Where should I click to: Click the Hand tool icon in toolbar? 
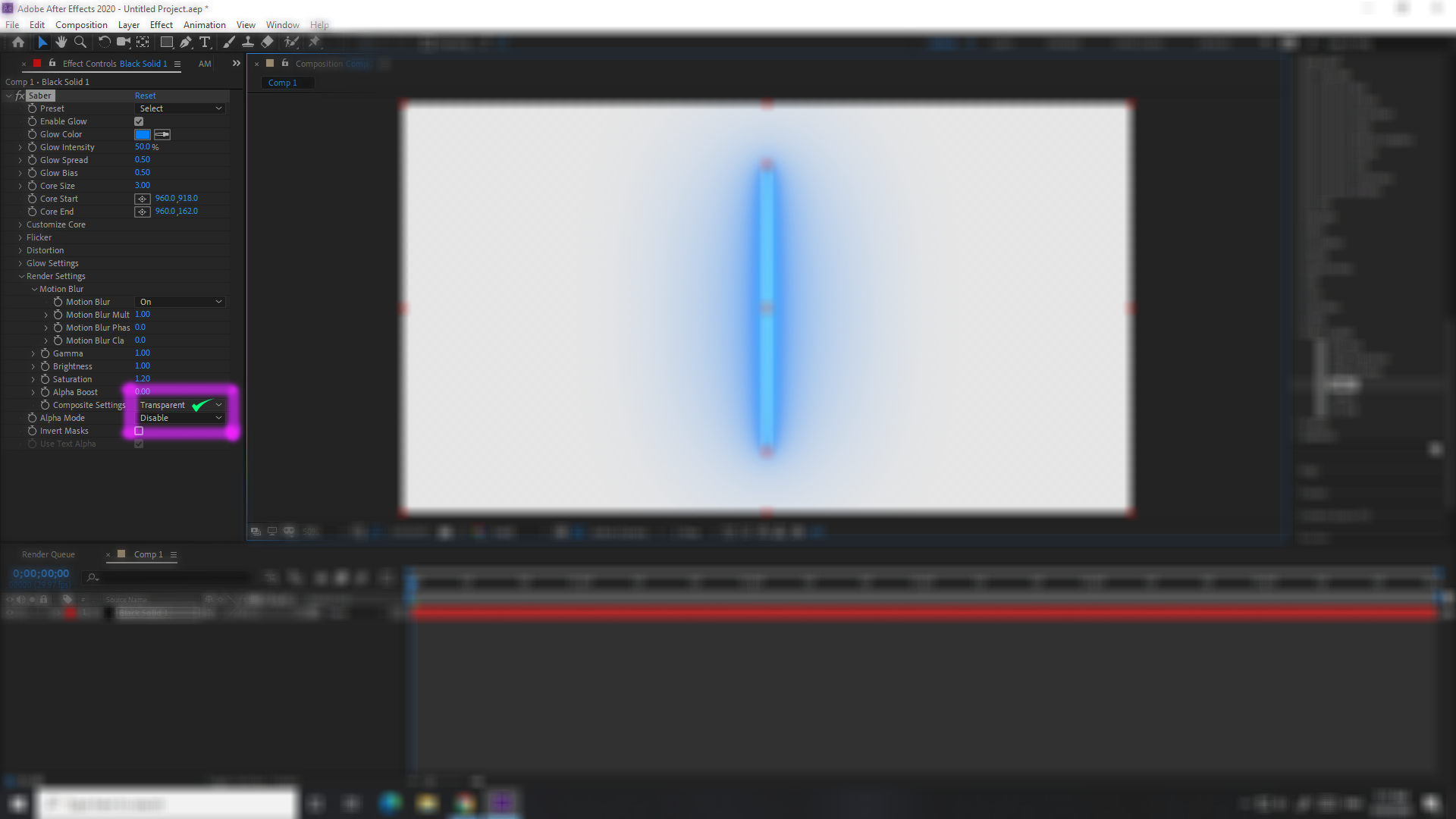pos(59,42)
